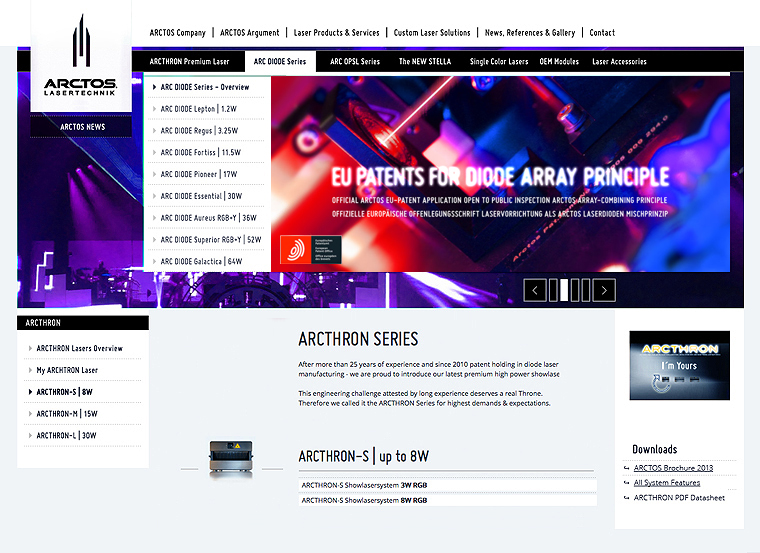Open ARC DIODE Series – Overview item

(x=205, y=87)
